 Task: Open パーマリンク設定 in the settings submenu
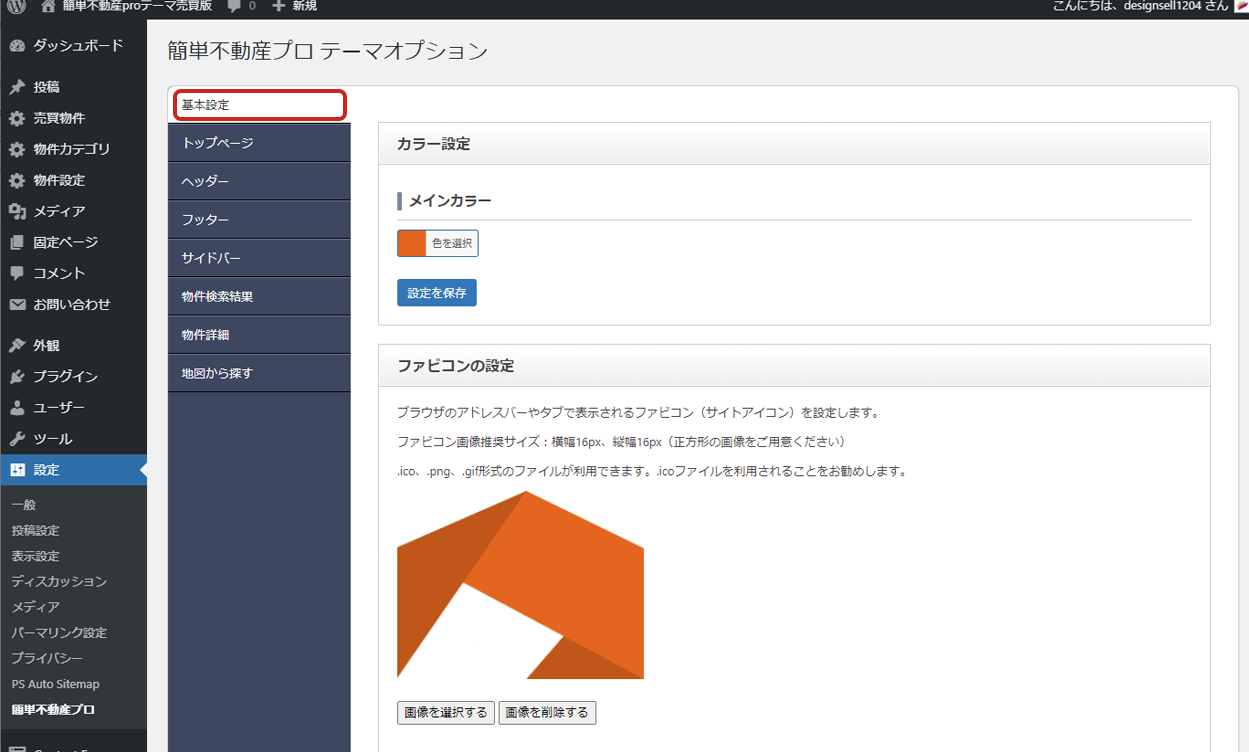pos(59,633)
